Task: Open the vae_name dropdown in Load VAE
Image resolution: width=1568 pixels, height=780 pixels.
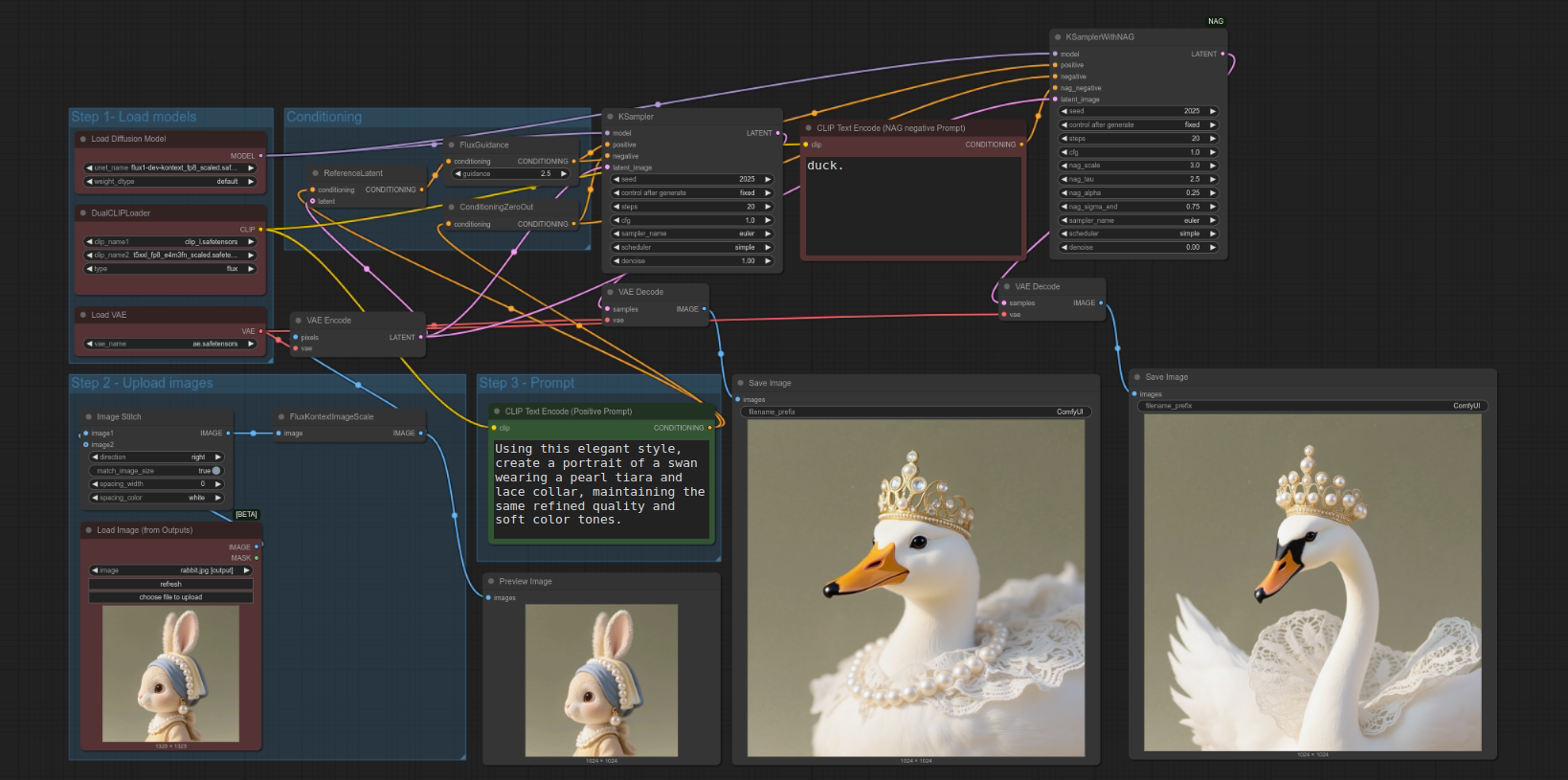Action: click(170, 344)
